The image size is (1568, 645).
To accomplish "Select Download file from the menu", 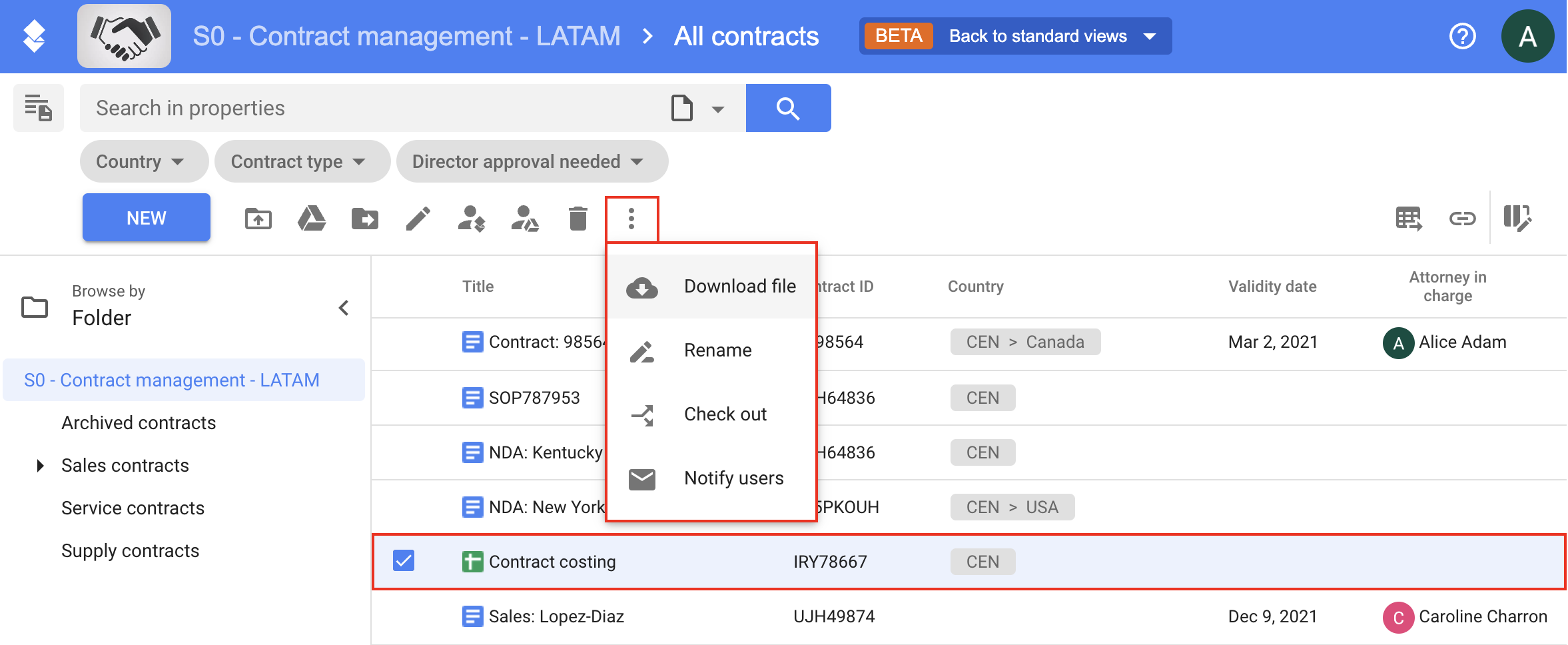I will click(711, 287).
